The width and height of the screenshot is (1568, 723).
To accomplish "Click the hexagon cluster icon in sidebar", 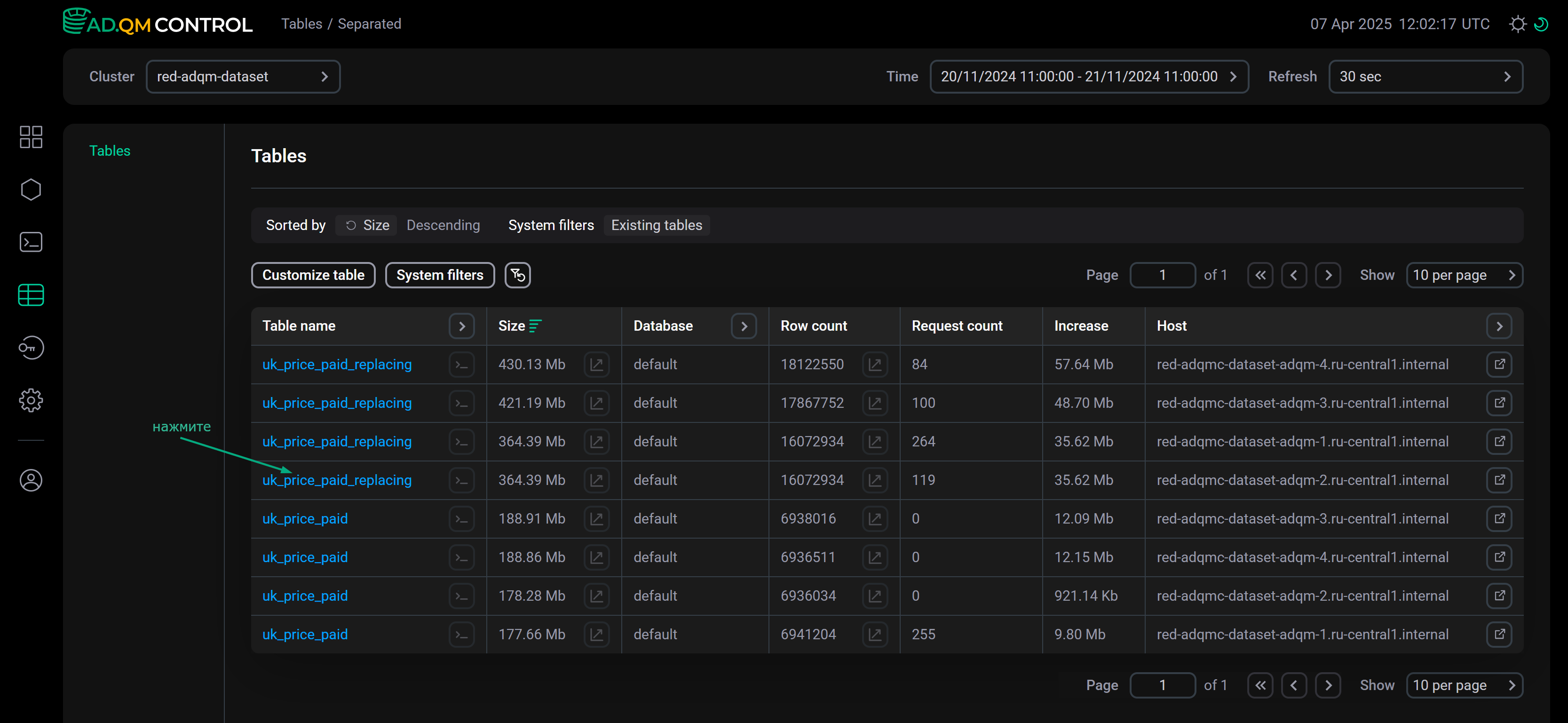I will click(x=31, y=190).
